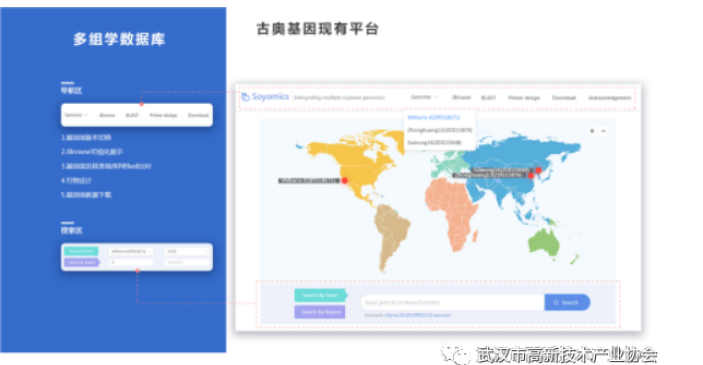Click the red marker in North America

point(344,180)
